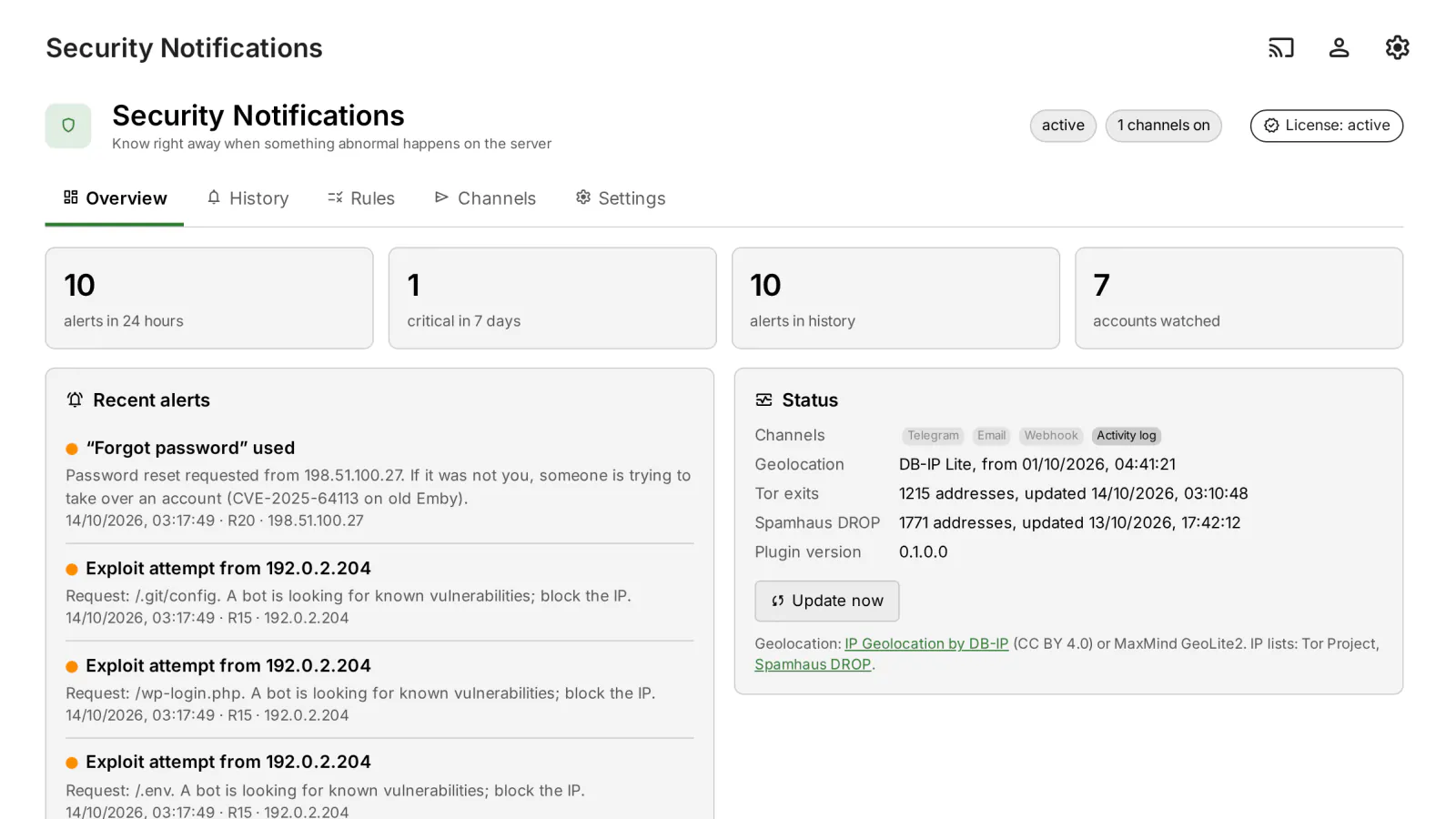Click the orange dot beside the /wp-login.php exploit alert

click(x=71, y=667)
